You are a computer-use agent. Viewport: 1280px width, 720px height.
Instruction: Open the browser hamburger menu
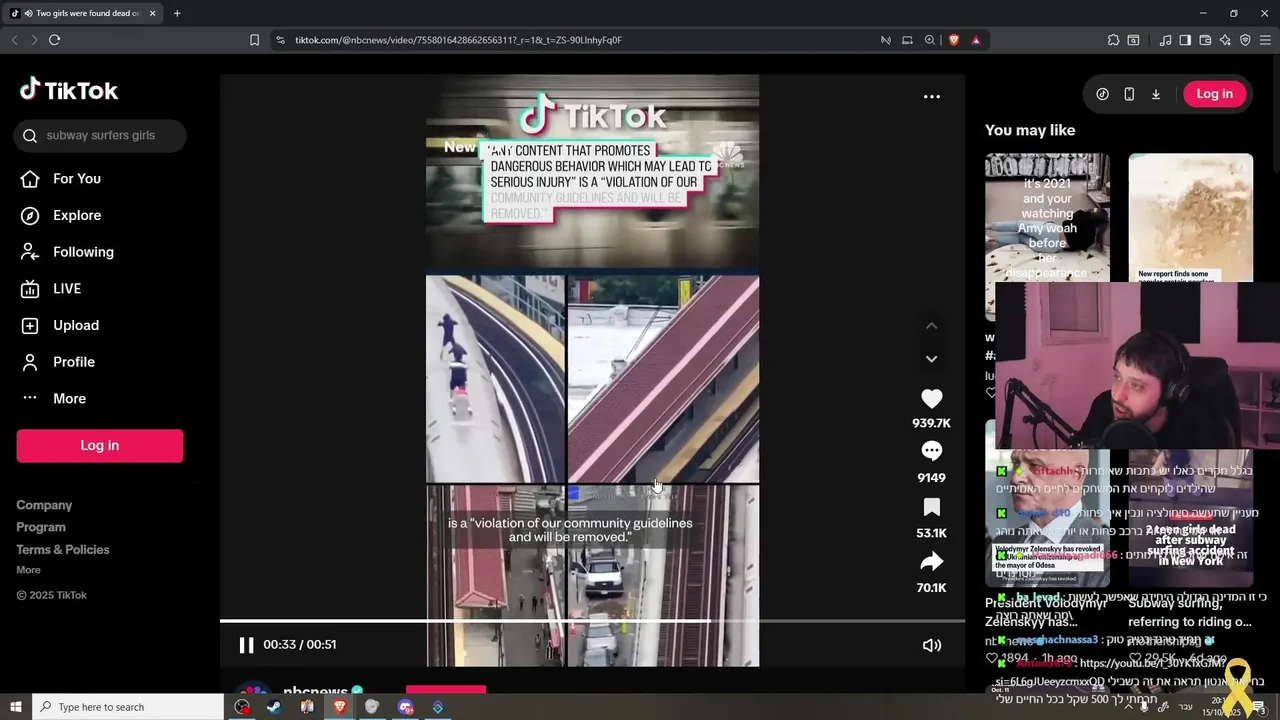click(x=1265, y=40)
